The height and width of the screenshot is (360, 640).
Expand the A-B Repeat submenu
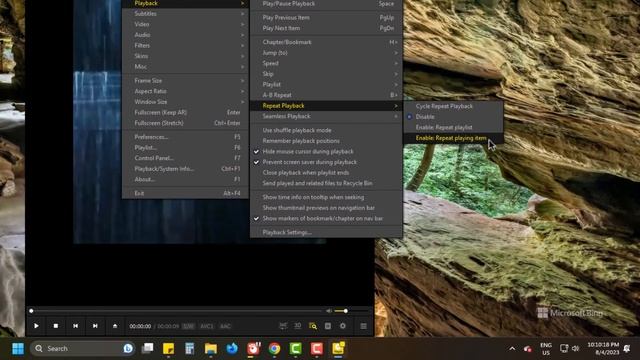click(326, 95)
